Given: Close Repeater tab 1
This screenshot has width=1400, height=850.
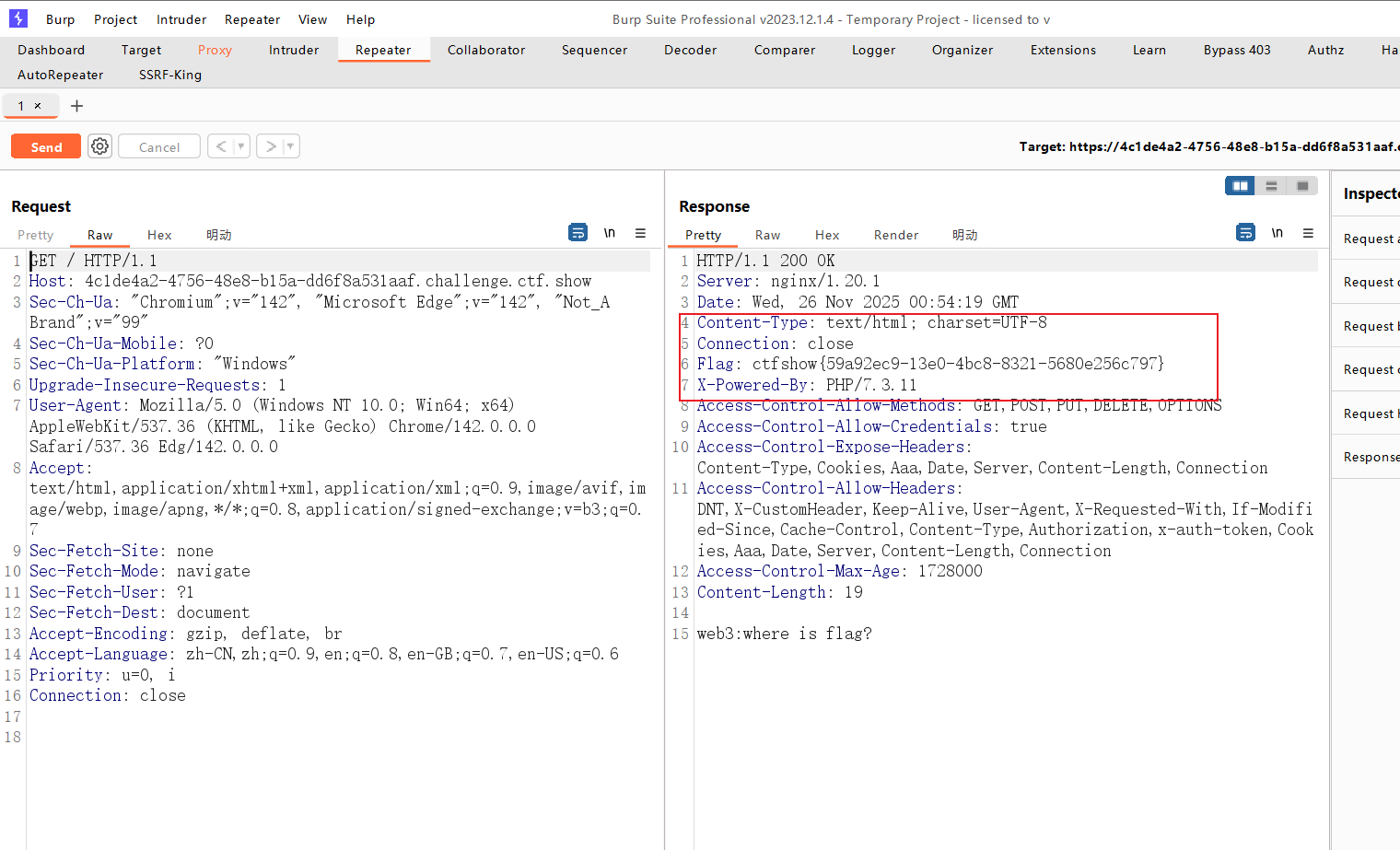Looking at the screenshot, I should tap(38, 106).
